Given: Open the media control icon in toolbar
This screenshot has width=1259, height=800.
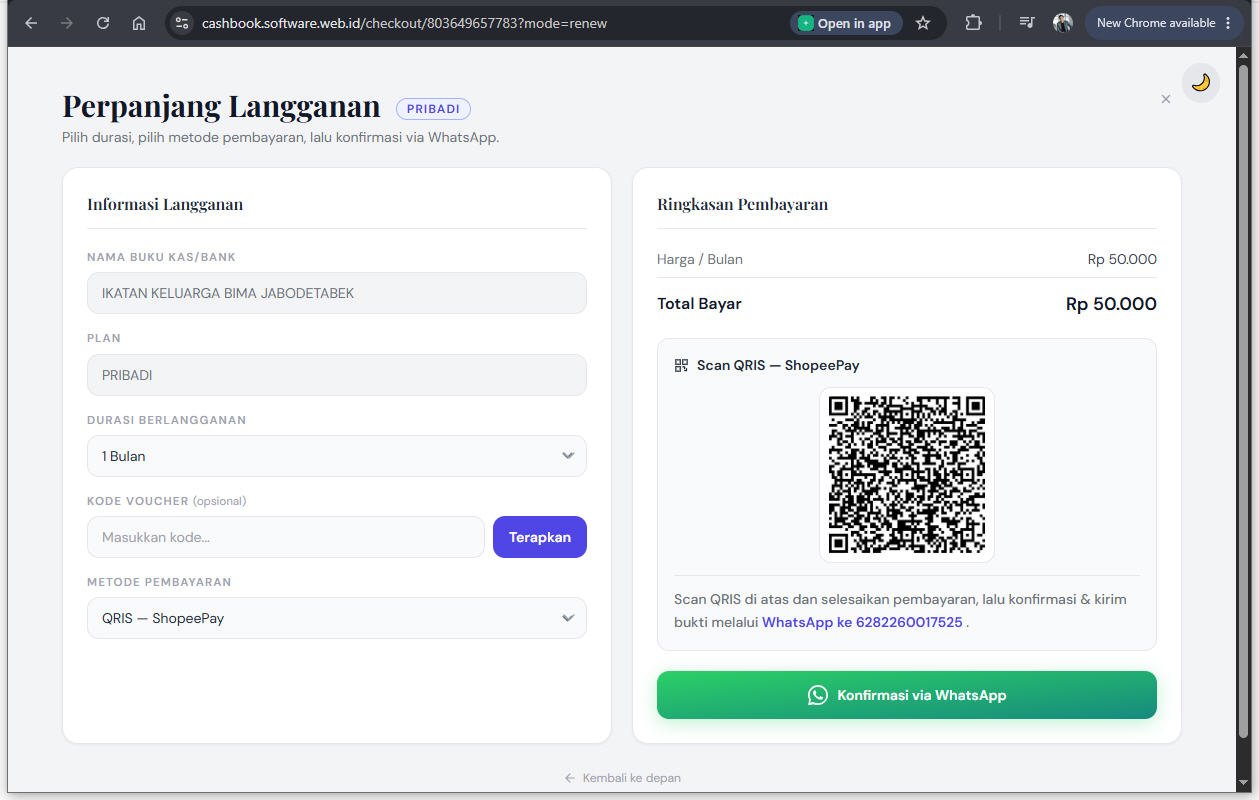Looking at the screenshot, I should tap(1027, 23).
